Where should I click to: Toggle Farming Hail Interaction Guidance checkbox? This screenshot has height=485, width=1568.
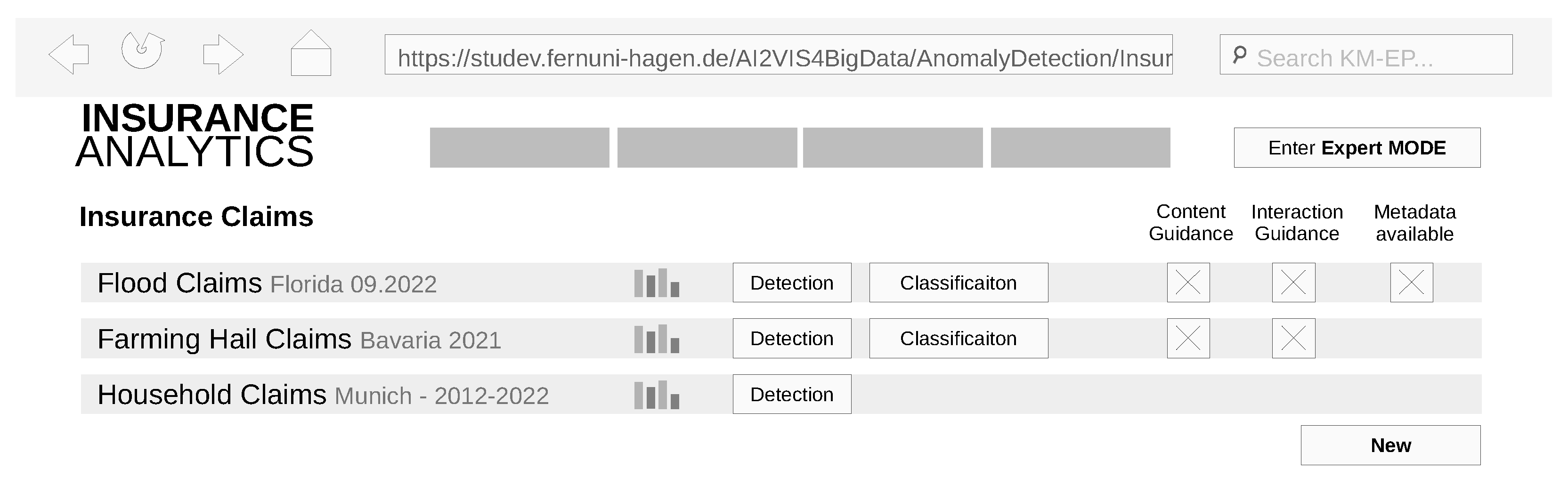pyautogui.click(x=1293, y=339)
